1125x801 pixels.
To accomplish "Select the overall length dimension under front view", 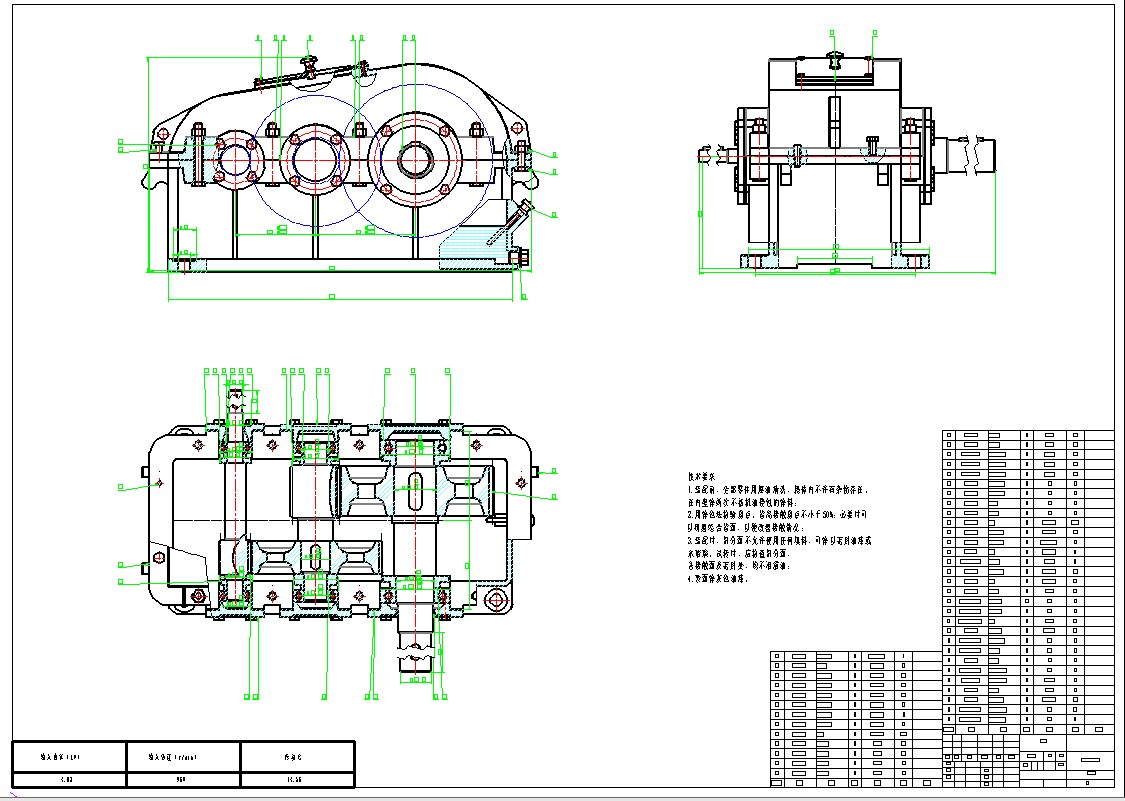I will click(331, 297).
